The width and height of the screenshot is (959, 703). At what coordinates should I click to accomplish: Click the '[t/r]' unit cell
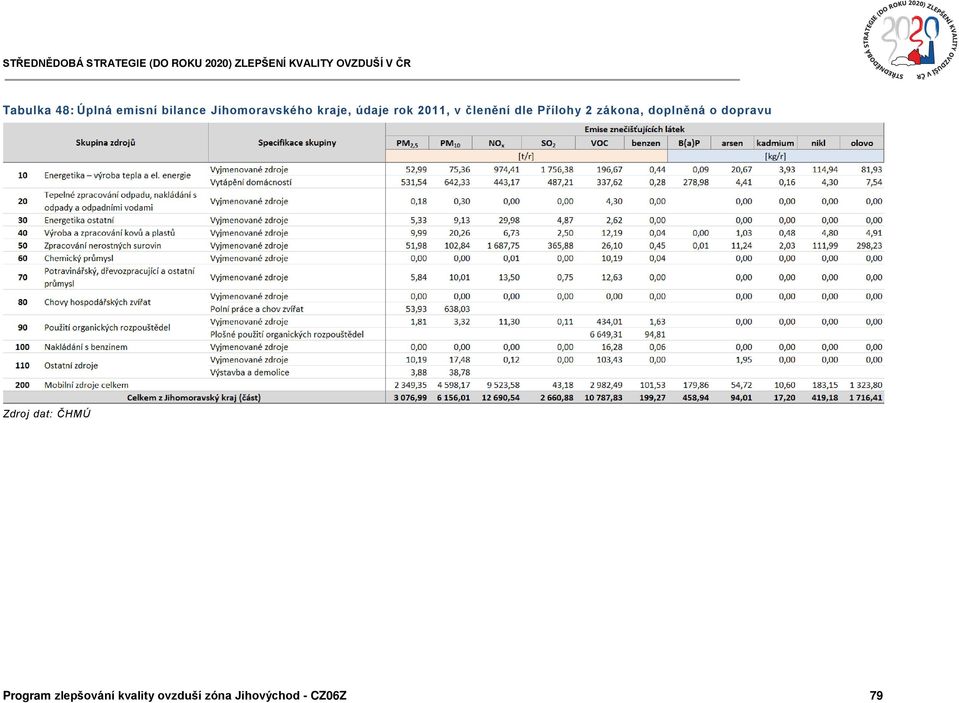point(526,156)
